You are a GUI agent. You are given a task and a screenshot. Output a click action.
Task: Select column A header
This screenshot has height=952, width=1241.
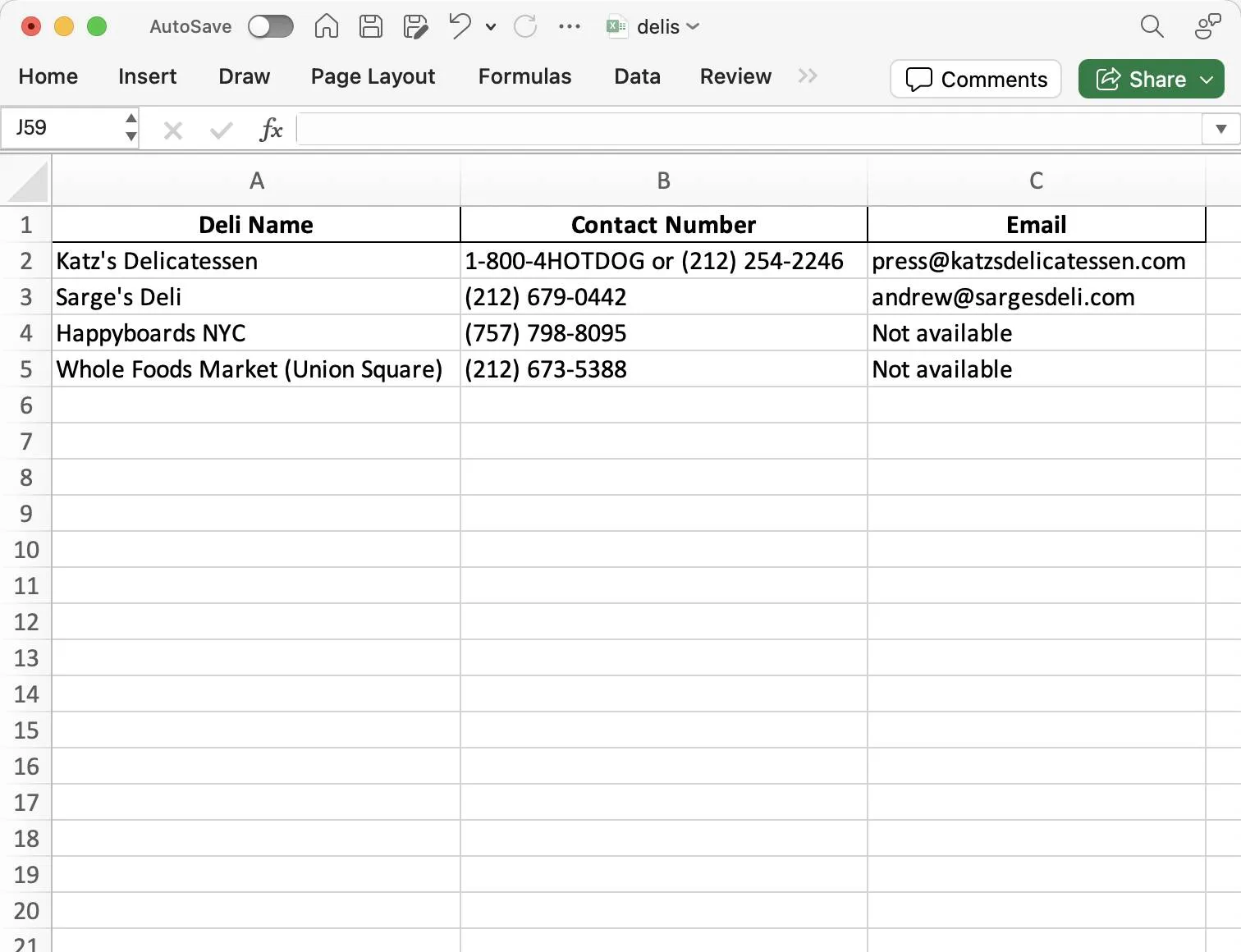256,181
